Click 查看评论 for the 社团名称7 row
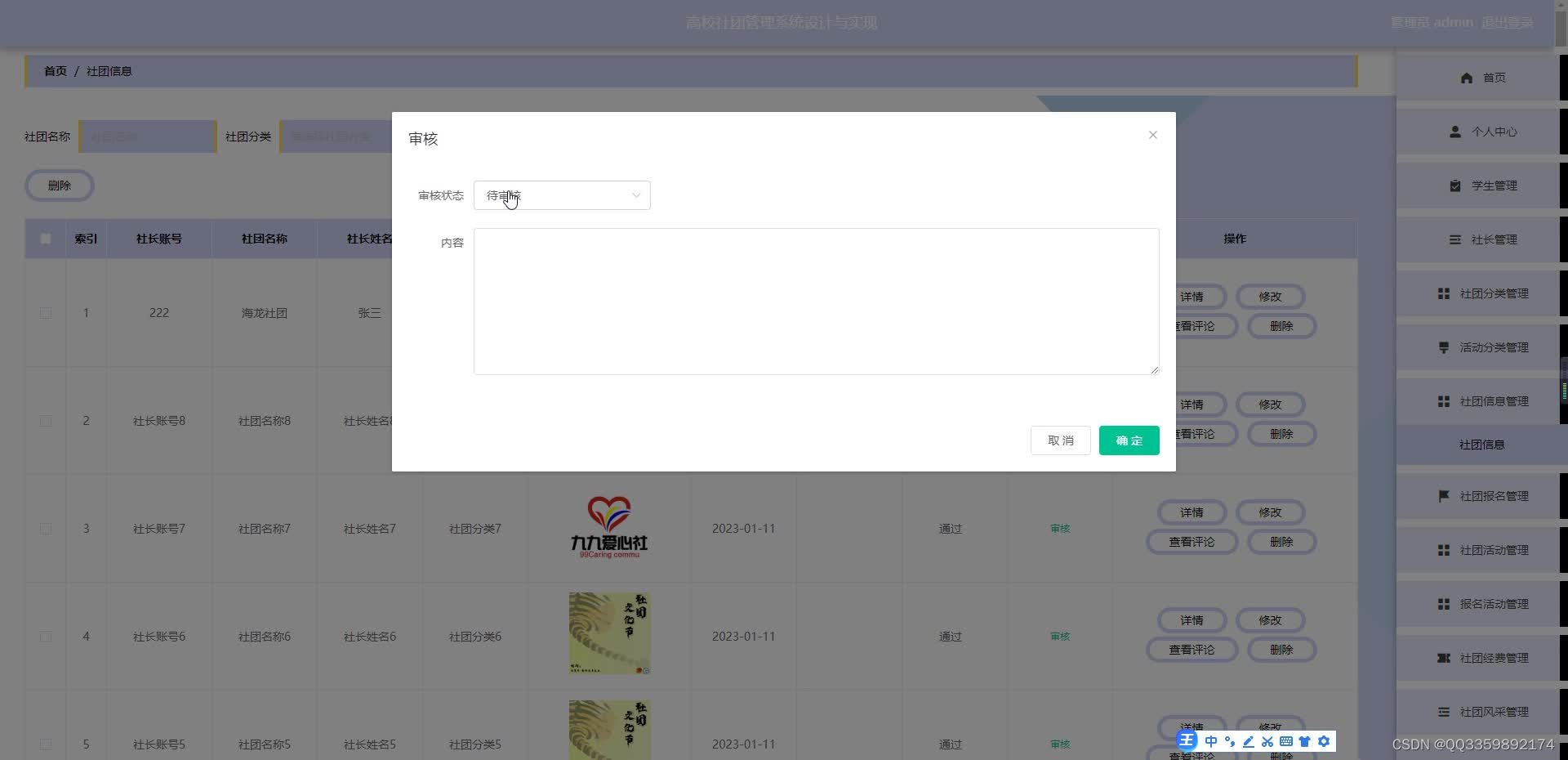1568x760 pixels. coord(1192,542)
